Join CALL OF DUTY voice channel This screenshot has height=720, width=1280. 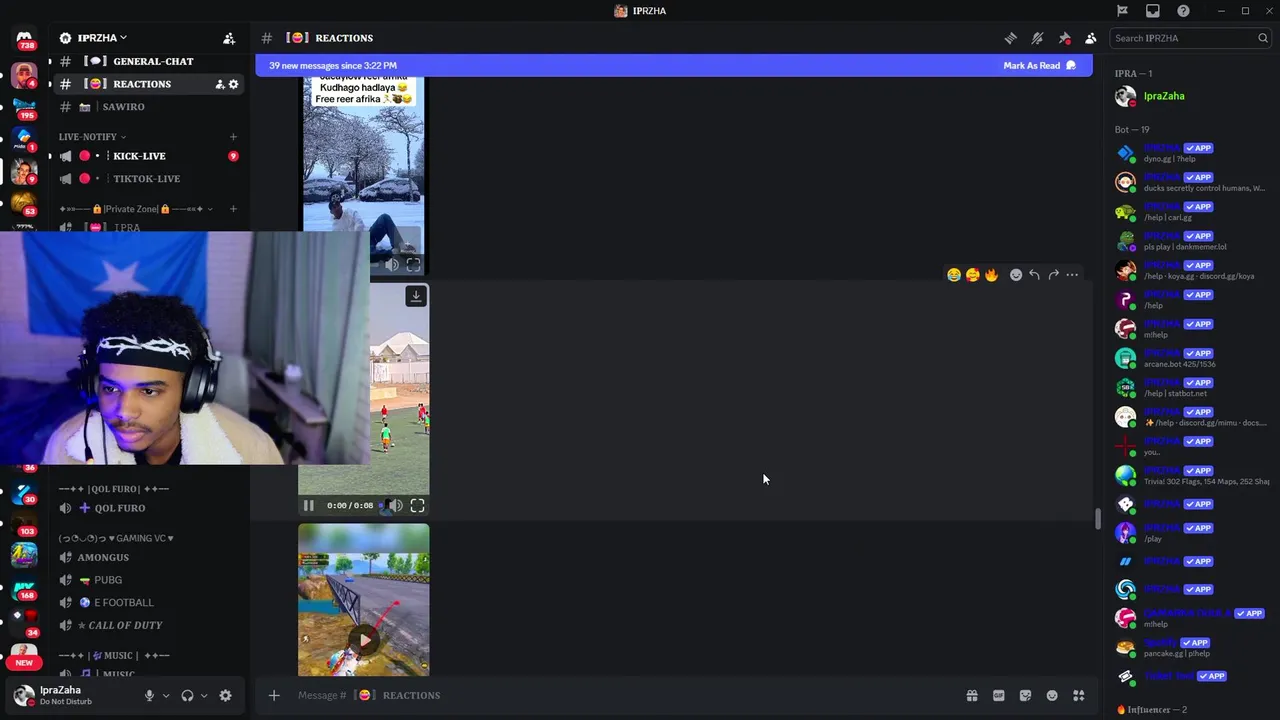(x=148, y=626)
